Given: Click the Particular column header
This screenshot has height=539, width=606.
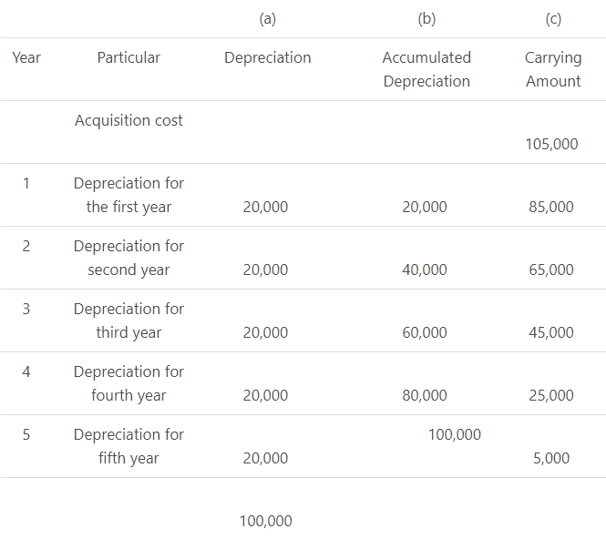Looking at the screenshot, I should pos(128,57).
